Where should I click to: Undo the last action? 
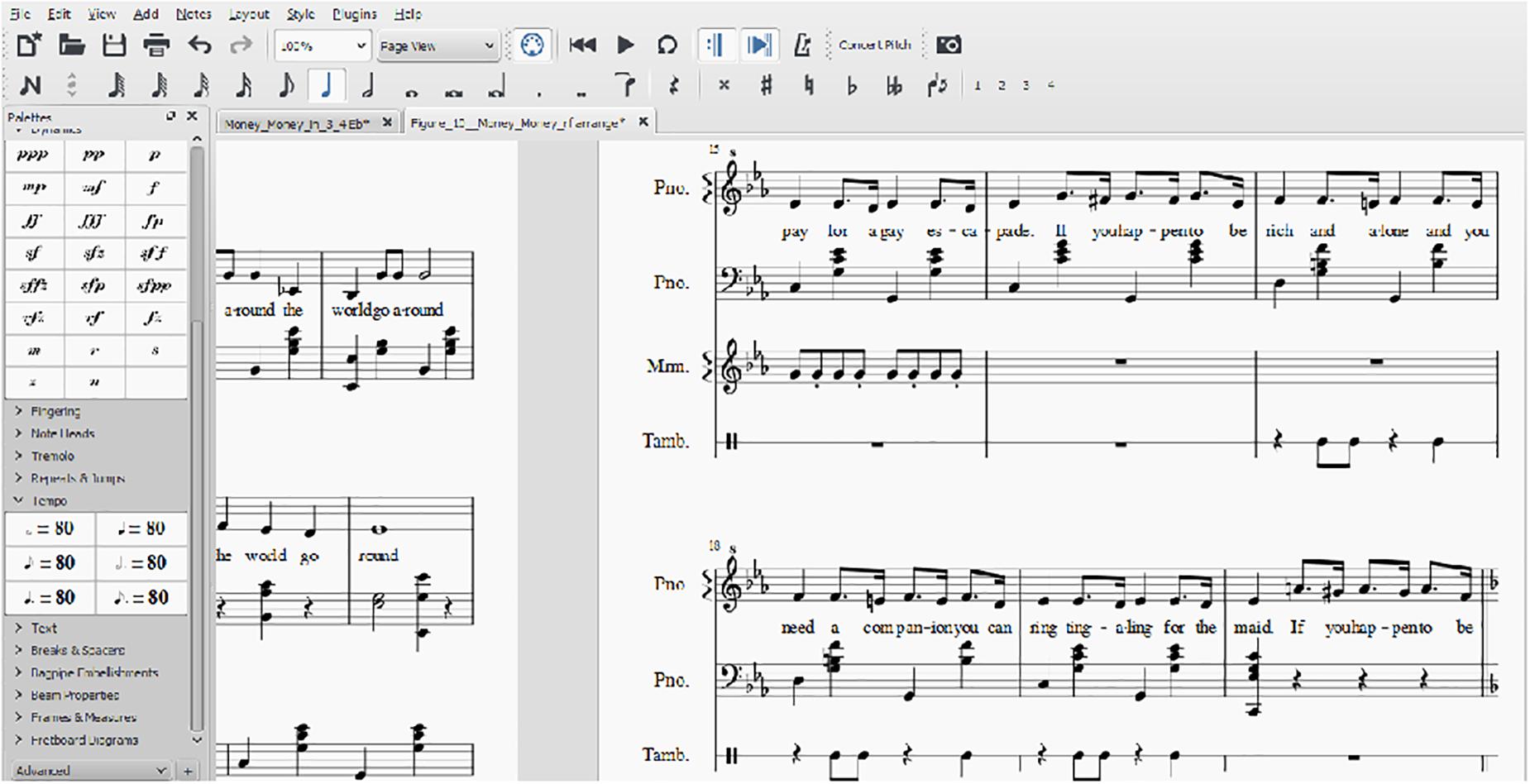[199, 45]
